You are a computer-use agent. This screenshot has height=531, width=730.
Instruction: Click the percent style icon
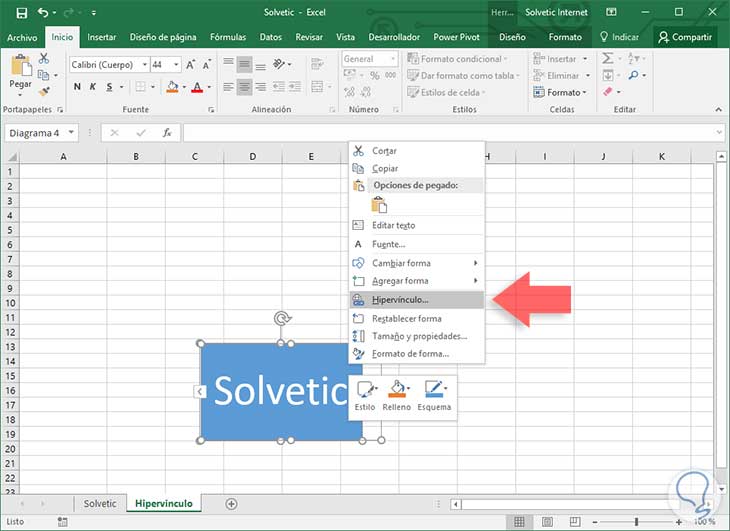click(374, 75)
